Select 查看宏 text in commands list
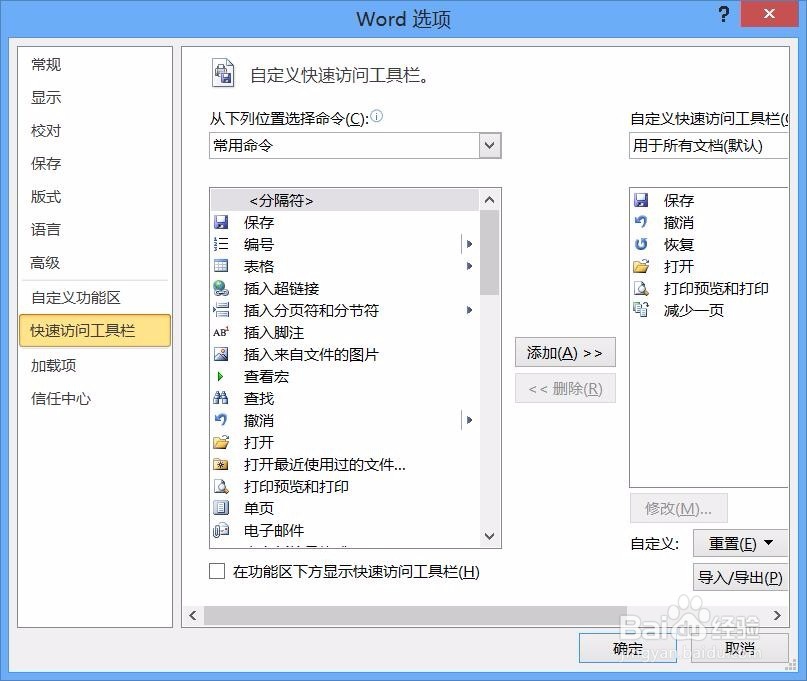The height and width of the screenshot is (681, 807). point(266,376)
